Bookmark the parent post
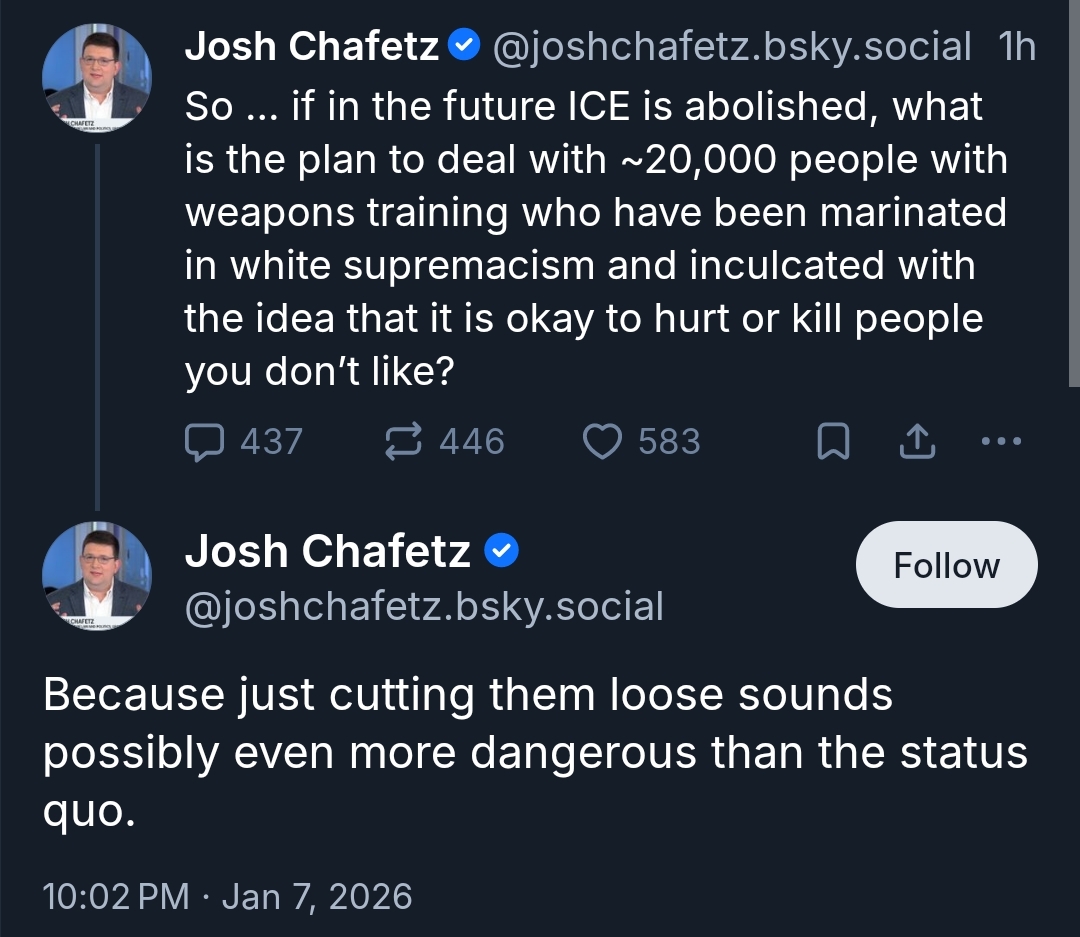 tap(833, 442)
